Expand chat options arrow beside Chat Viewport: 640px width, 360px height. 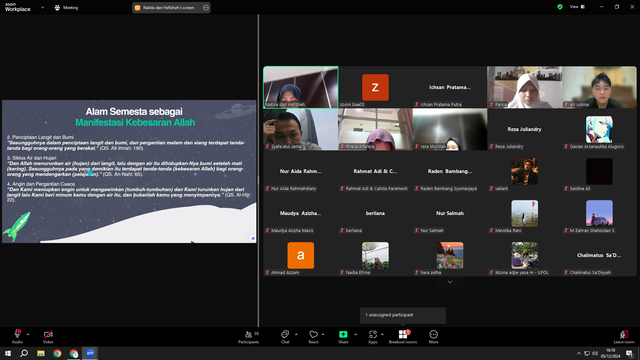(296, 334)
